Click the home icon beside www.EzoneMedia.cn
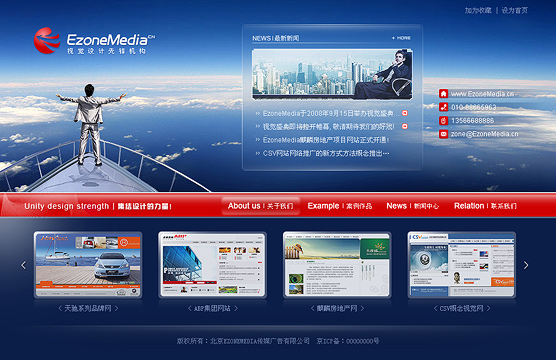This screenshot has width=556, height=360. click(443, 94)
